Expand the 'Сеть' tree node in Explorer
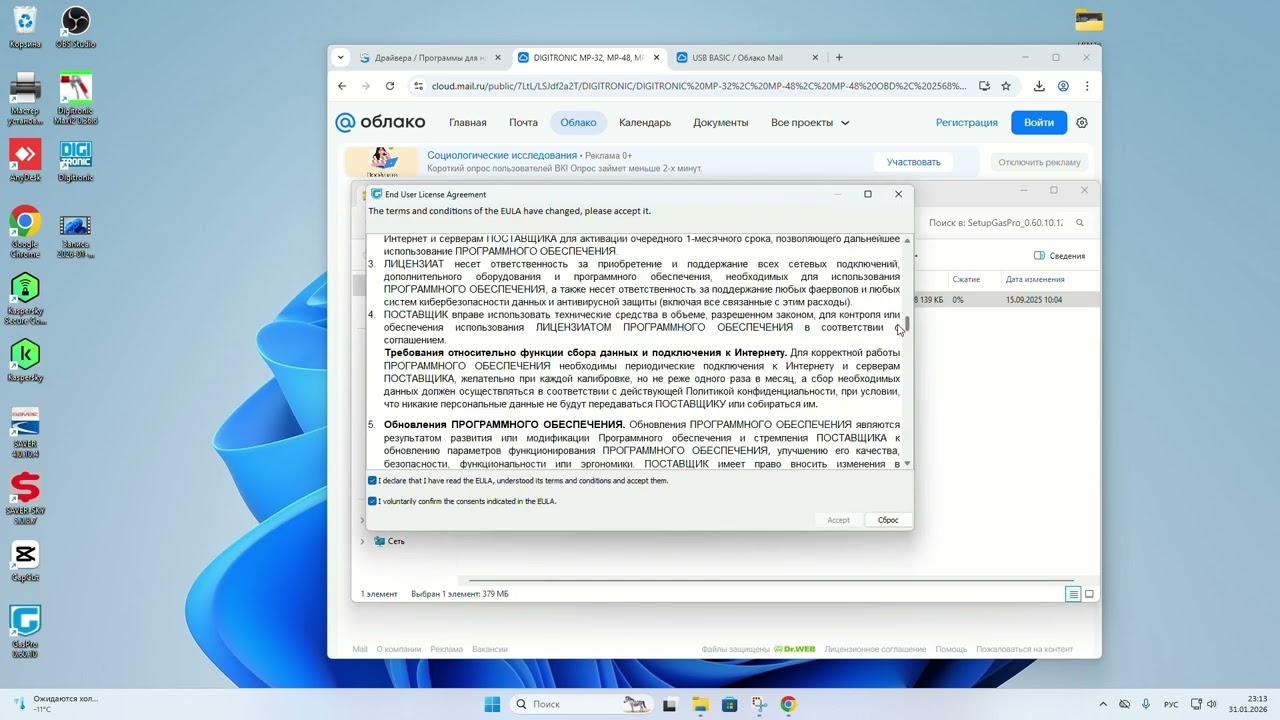 [362, 541]
